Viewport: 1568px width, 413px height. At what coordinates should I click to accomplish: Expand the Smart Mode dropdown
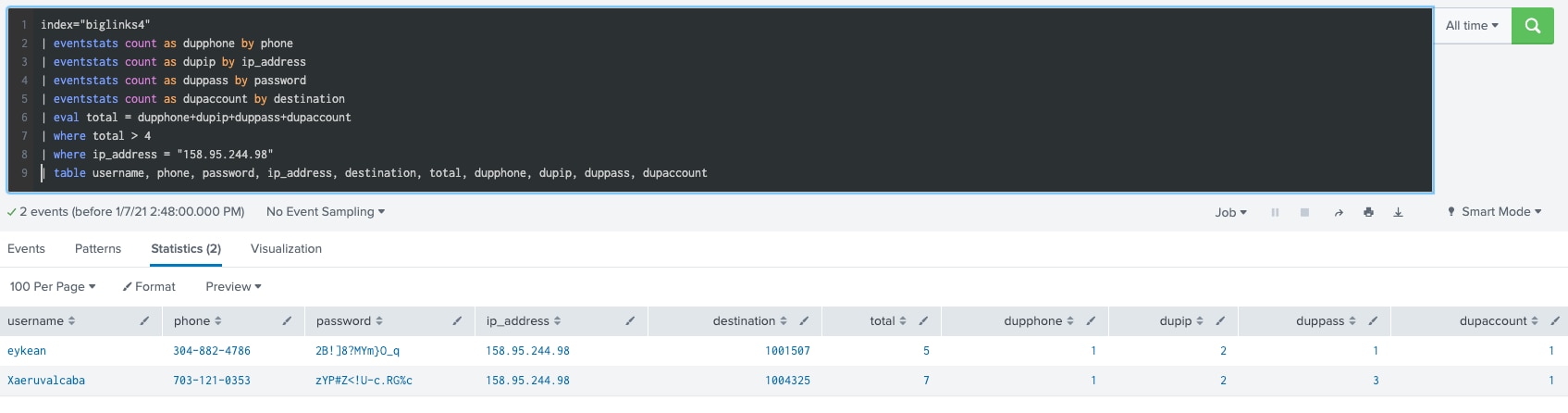pos(1495,212)
